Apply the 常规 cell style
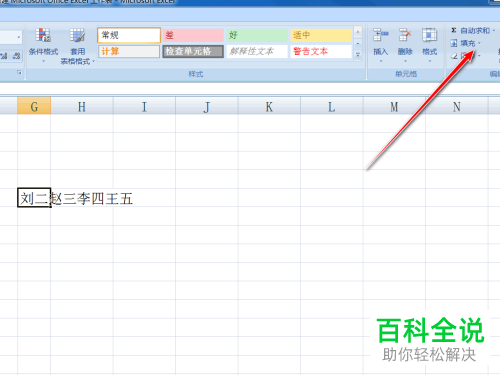This screenshot has height=375, width=500. pyautogui.click(x=129, y=35)
